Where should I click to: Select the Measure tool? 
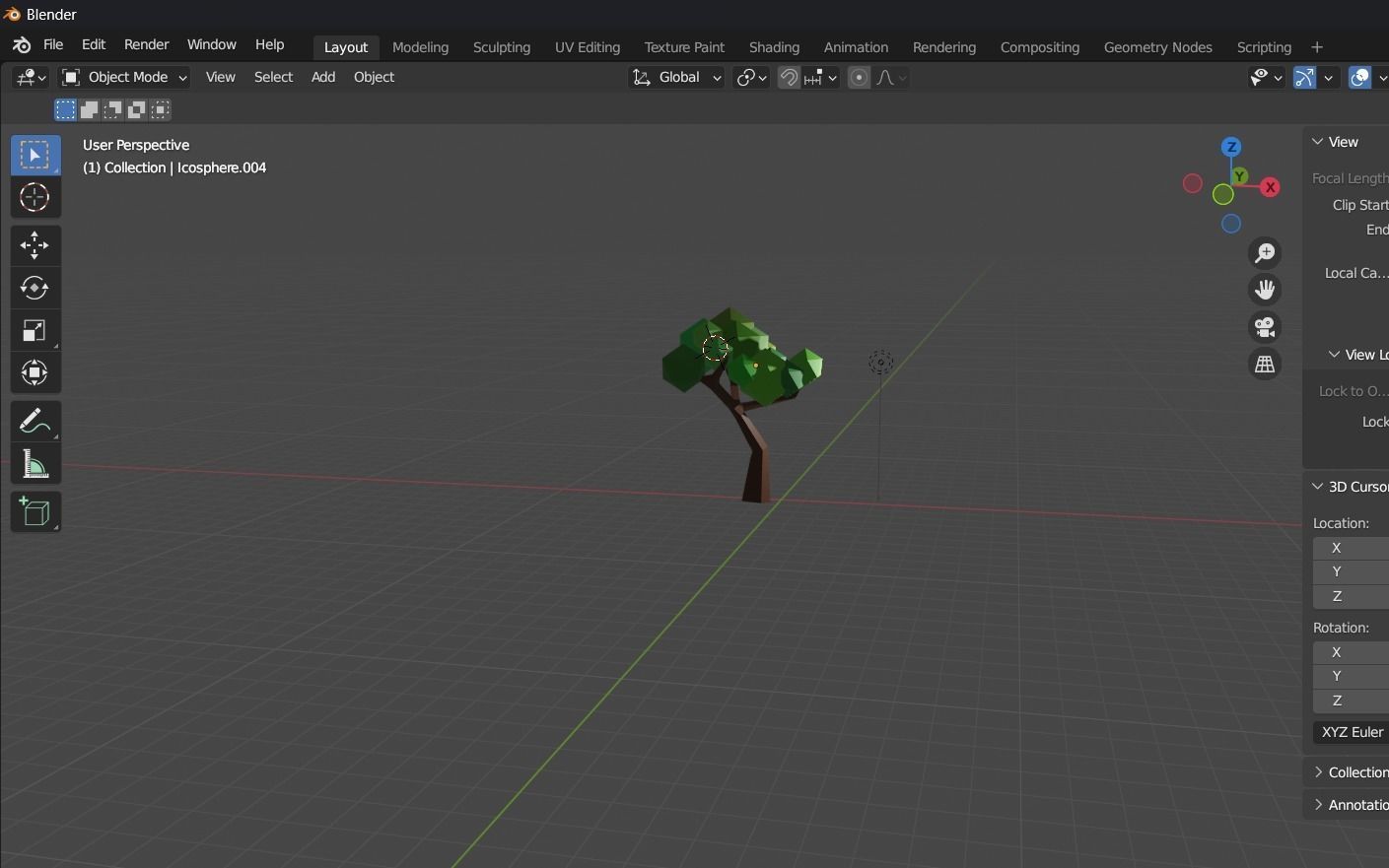[x=35, y=463]
